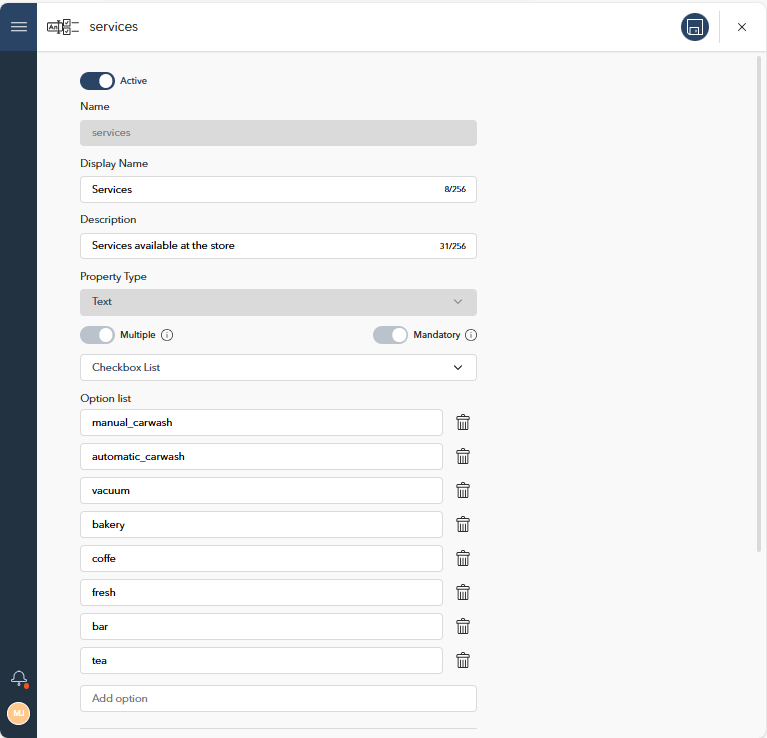Delete the automatic_carwash option

(x=463, y=456)
